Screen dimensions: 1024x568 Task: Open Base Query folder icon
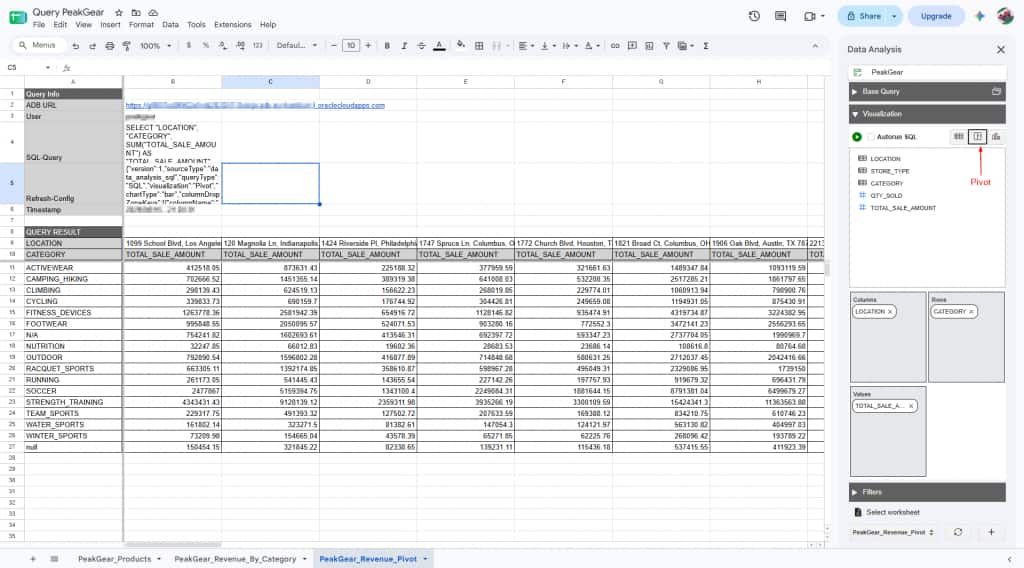(996, 91)
